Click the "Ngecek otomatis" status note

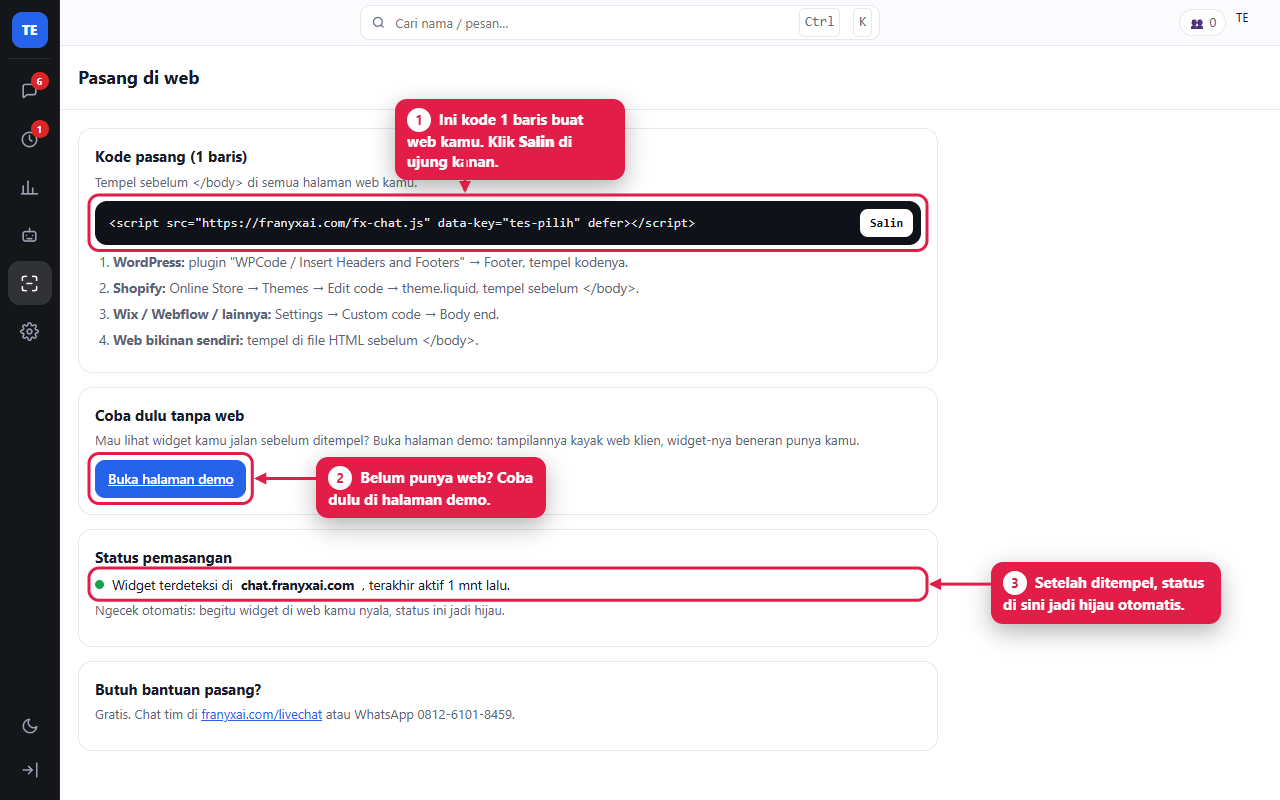[x=300, y=610]
